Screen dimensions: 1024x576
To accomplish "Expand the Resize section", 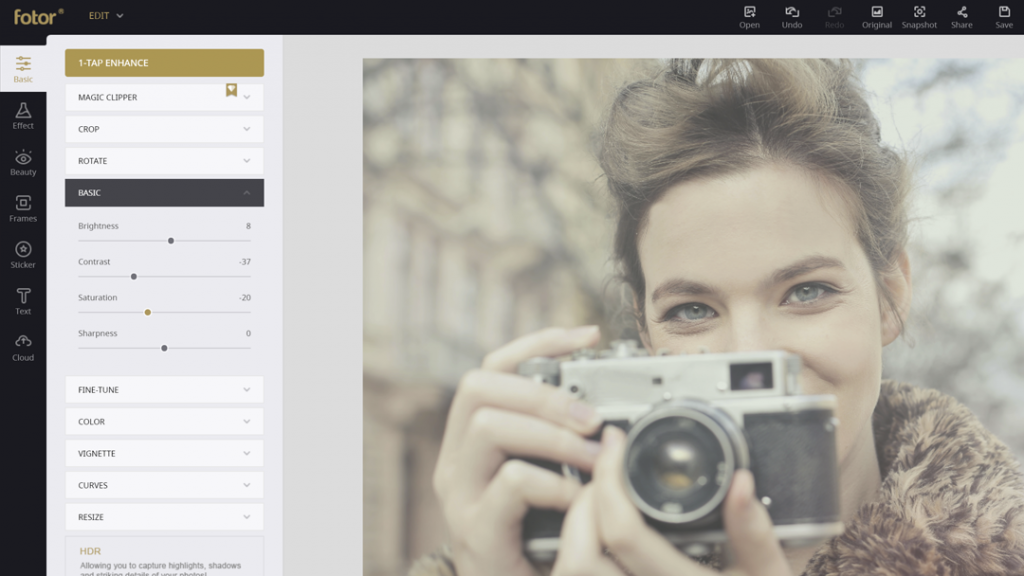I will click(x=165, y=517).
